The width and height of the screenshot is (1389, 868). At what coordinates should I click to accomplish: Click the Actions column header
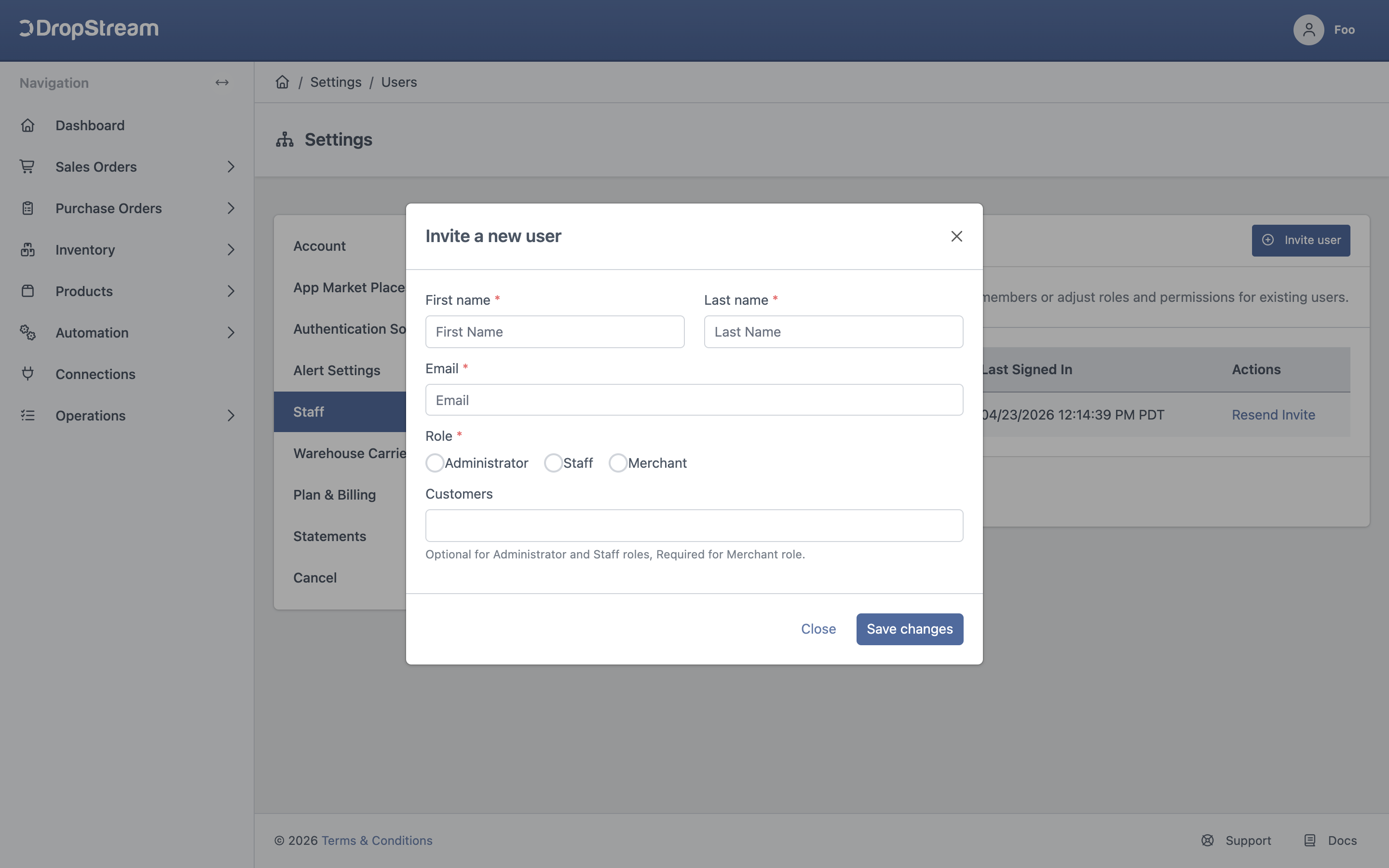1256,369
